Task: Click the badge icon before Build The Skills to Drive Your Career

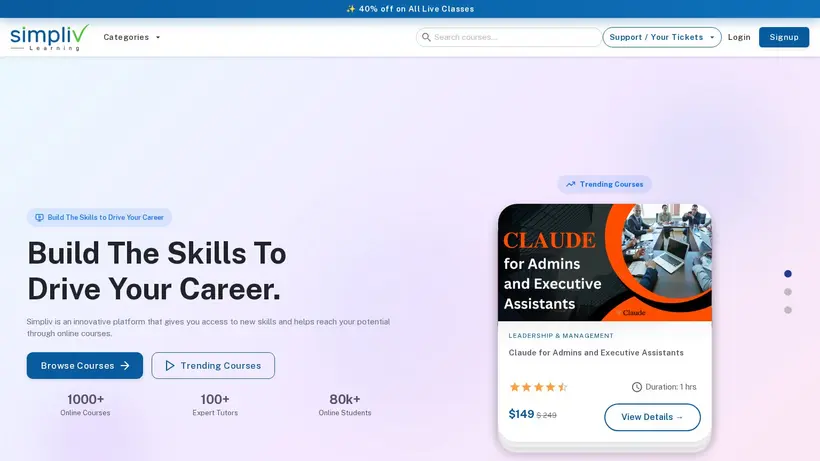Action: (x=39, y=217)
